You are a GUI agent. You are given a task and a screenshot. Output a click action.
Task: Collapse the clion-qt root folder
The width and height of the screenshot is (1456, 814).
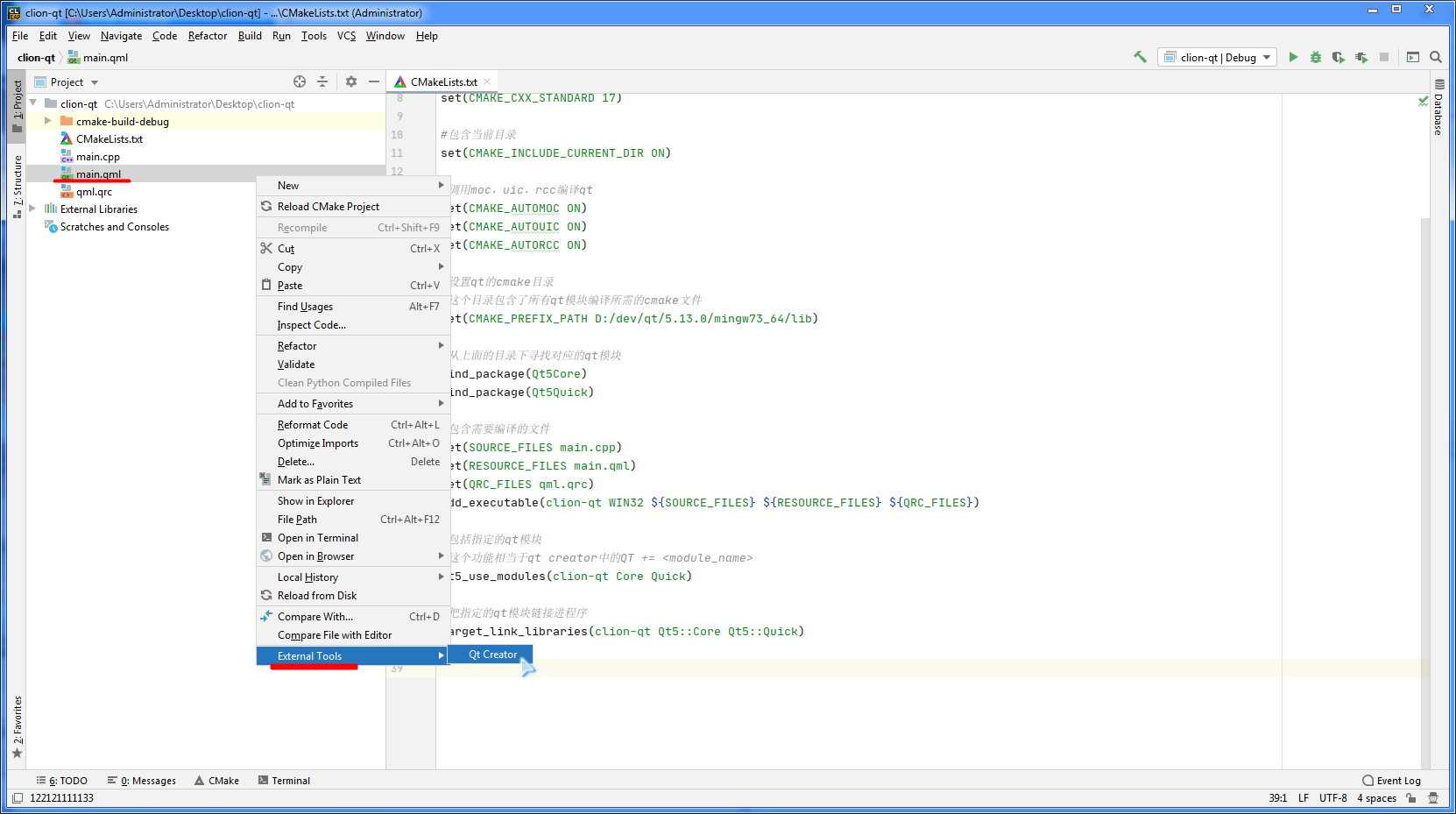tap(33, 103)
